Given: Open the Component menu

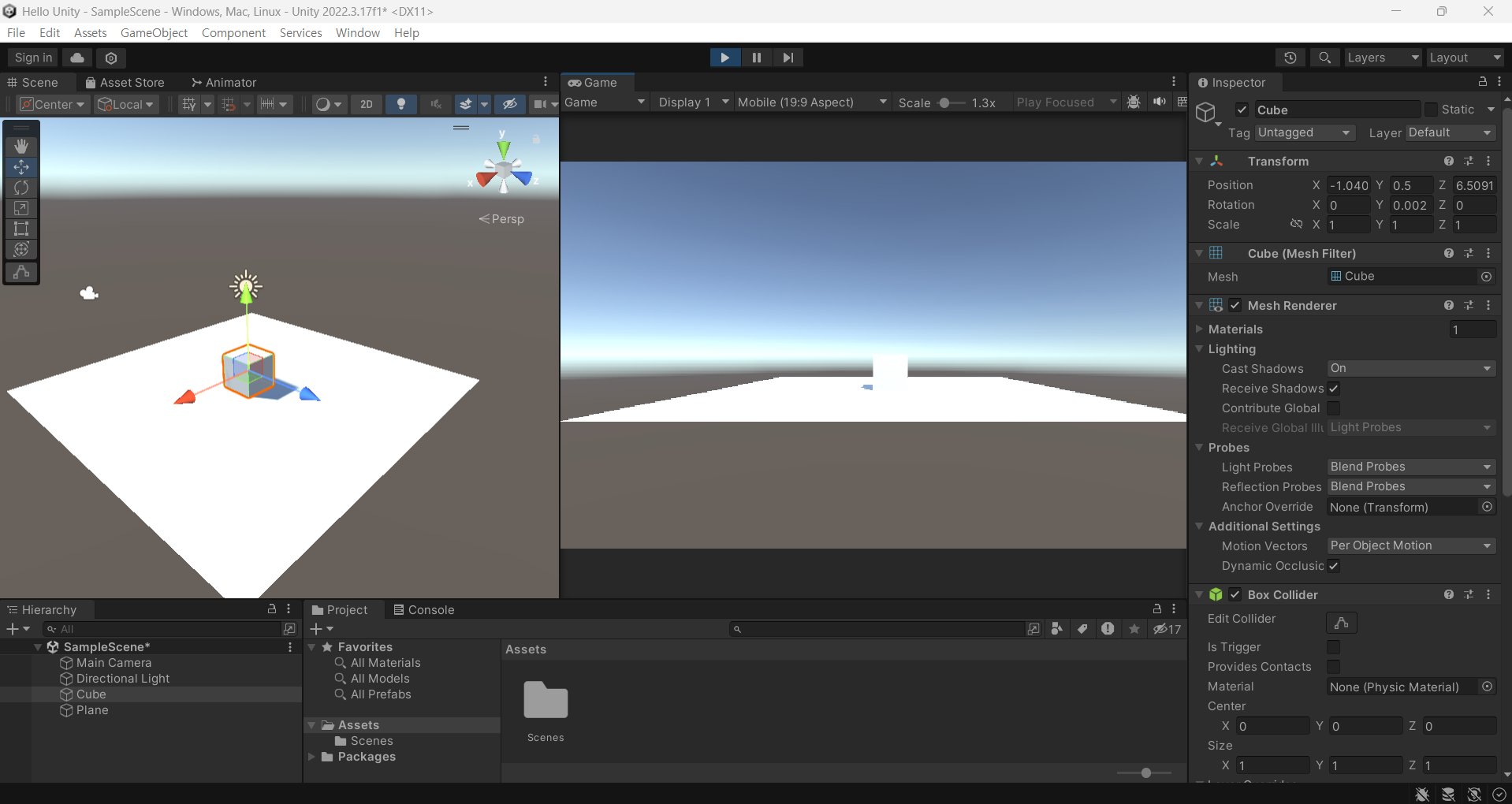Looking at the screenshot, I should [233, 32].
